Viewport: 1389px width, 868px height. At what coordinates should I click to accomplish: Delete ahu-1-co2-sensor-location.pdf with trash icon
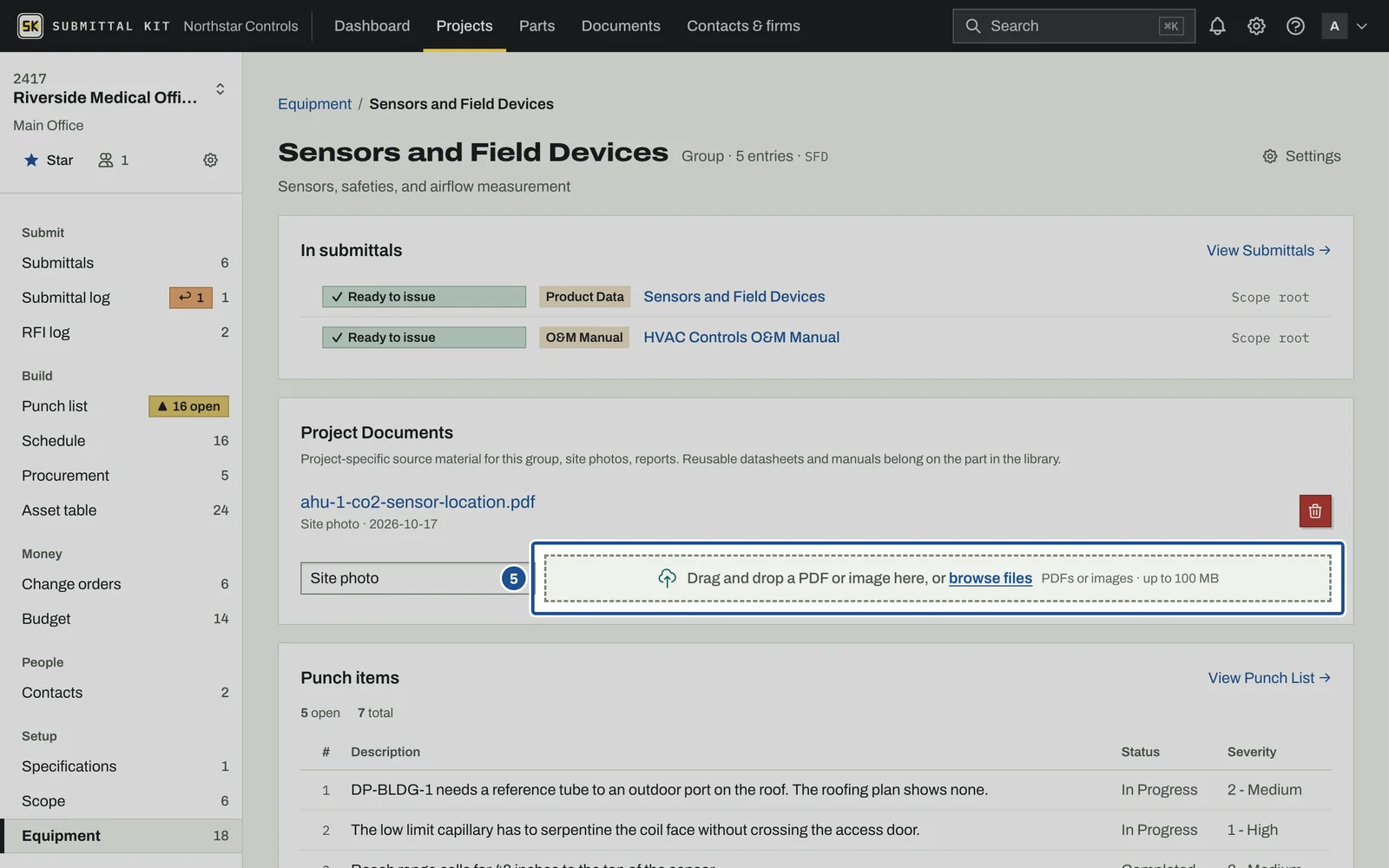tap(1315, 511)
